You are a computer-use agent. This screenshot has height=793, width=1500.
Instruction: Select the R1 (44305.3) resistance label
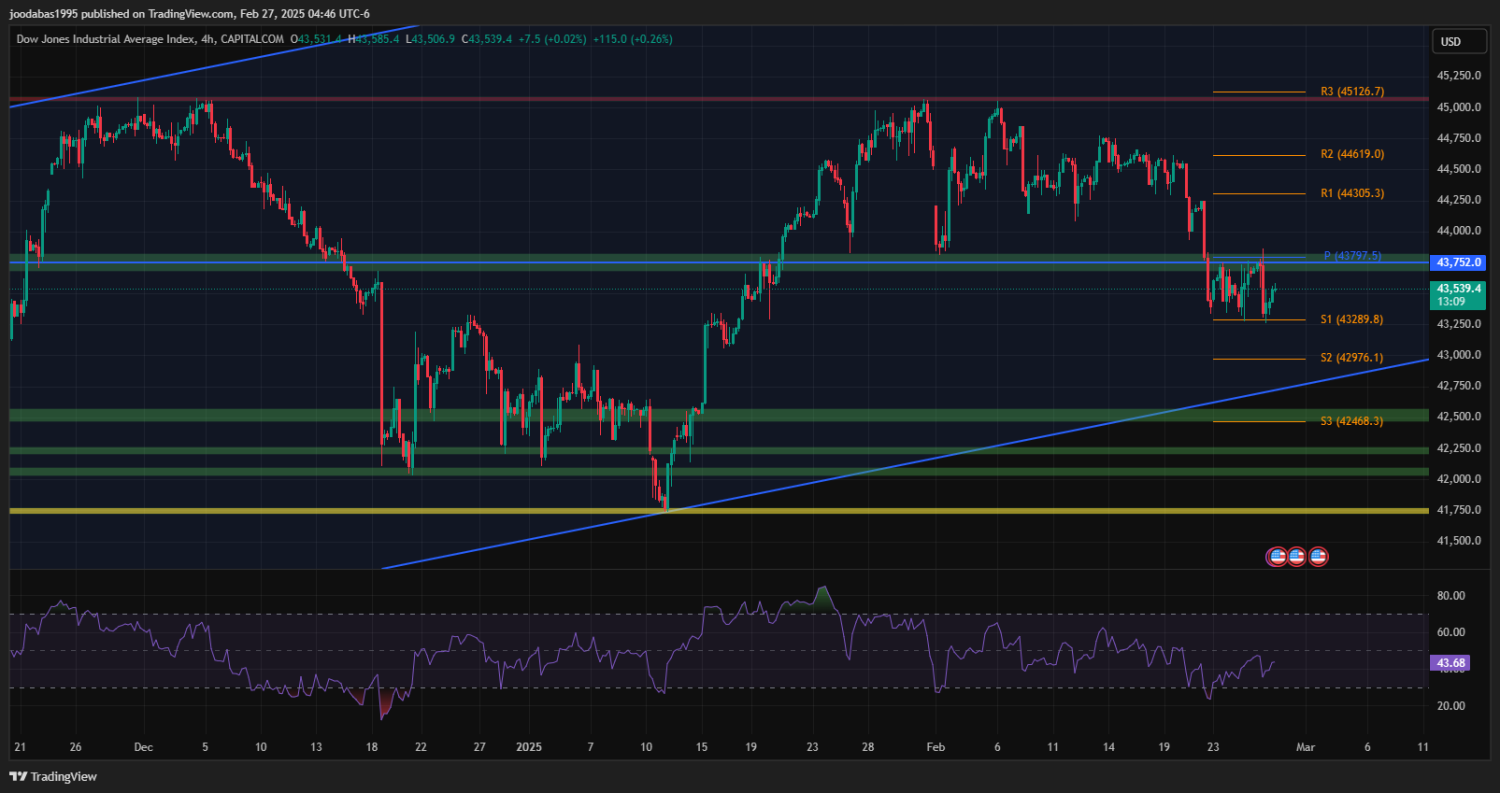(1352, 193)
